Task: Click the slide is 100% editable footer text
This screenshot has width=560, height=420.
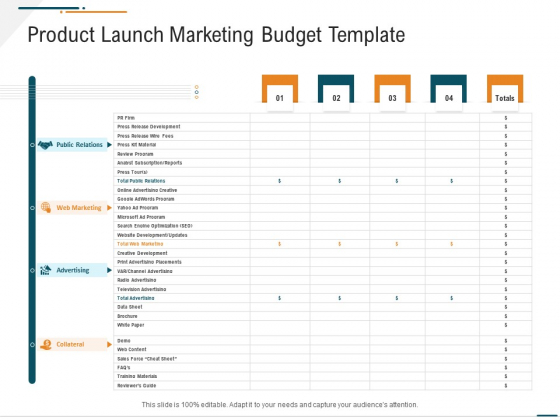Action: tap(280, 405)
